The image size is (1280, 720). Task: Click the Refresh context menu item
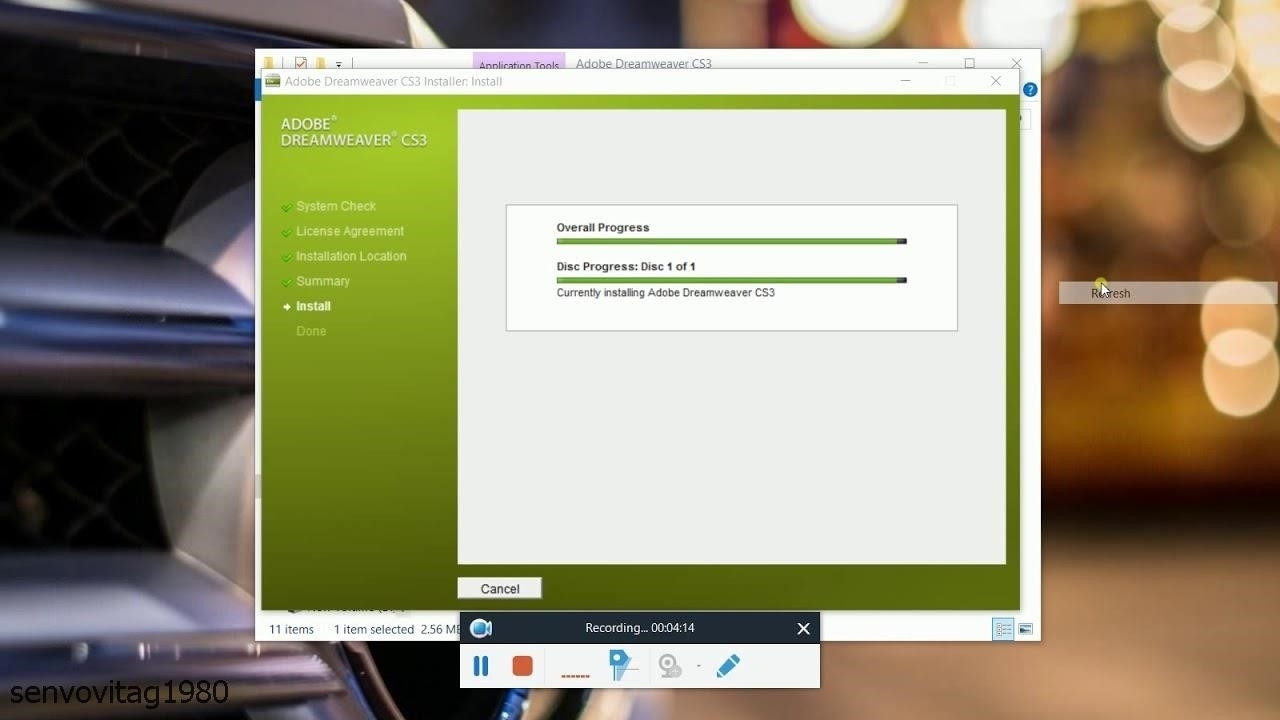tap(1168, 293)
